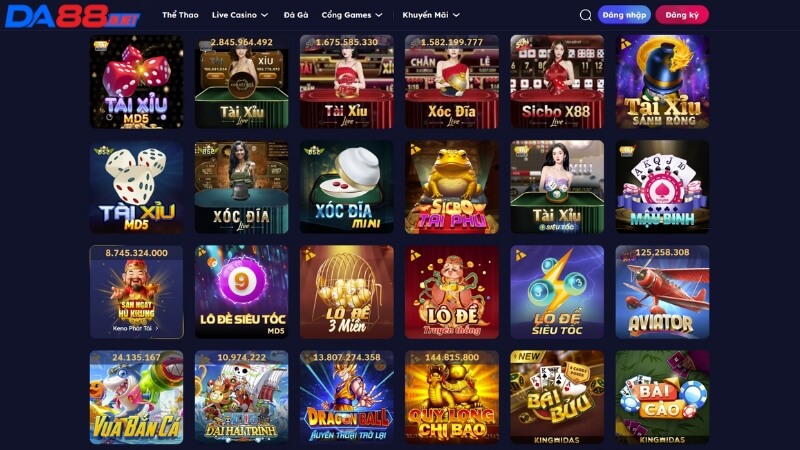Expand the Khuyến Mãi dropdown

(x=431, y=15)
